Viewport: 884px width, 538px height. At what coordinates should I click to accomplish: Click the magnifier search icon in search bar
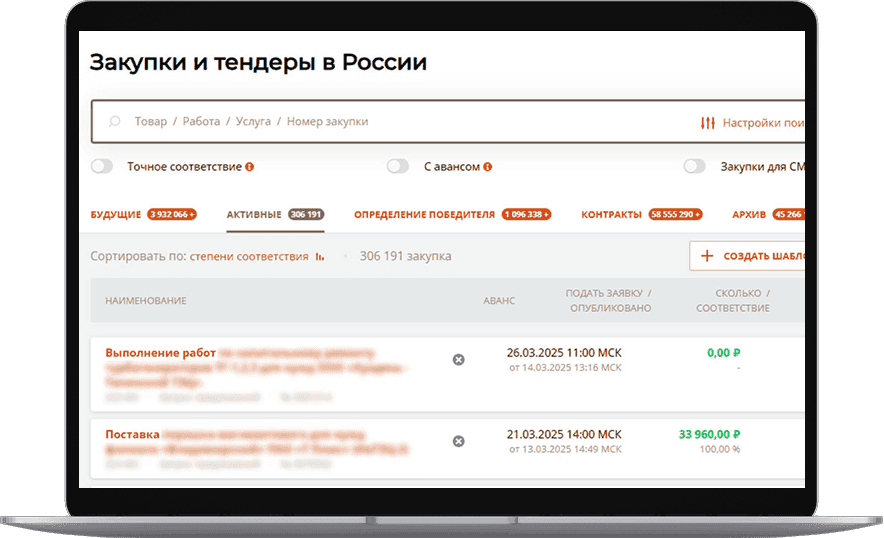point(114,122)
